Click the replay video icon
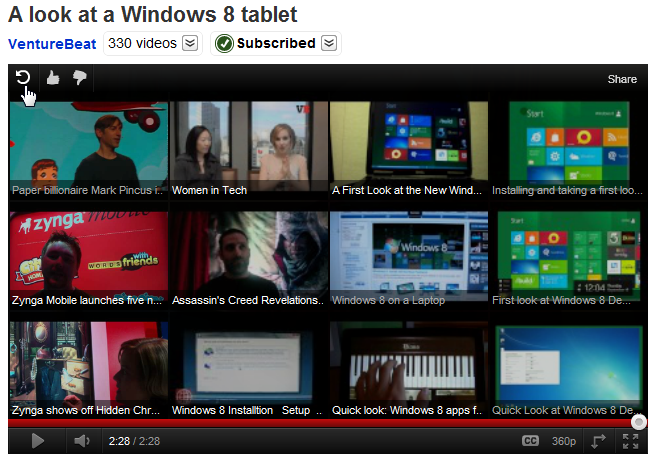650x455 pixels. pyautogui.click(x=23, y=77)
